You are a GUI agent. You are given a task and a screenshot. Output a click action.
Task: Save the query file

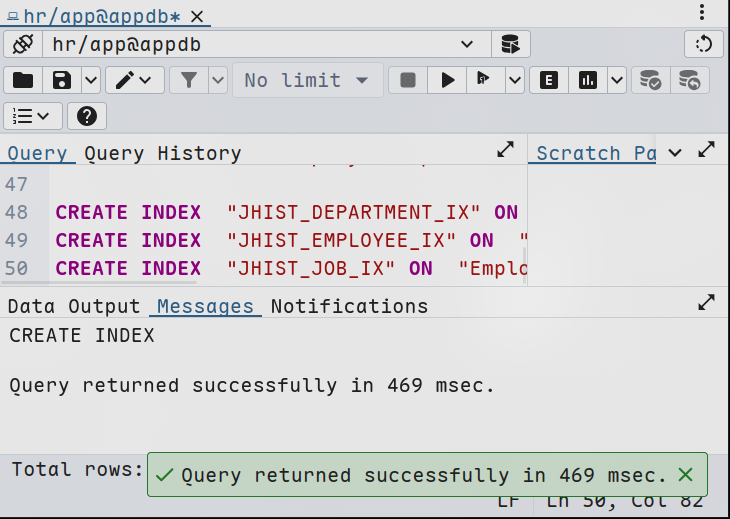[x=62, y=80]
